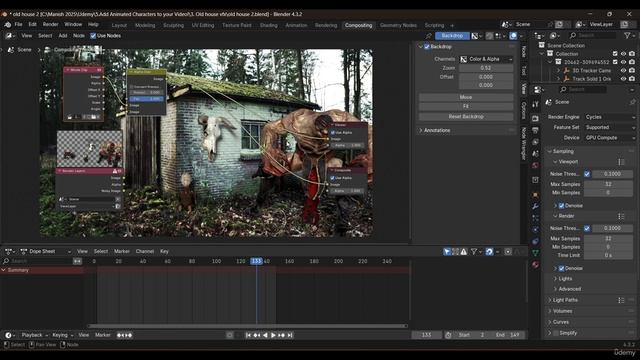Click the Viewport sampling preset icon
Image resolution: width=640 pixels, height=360 pixels.
point(621,162)
